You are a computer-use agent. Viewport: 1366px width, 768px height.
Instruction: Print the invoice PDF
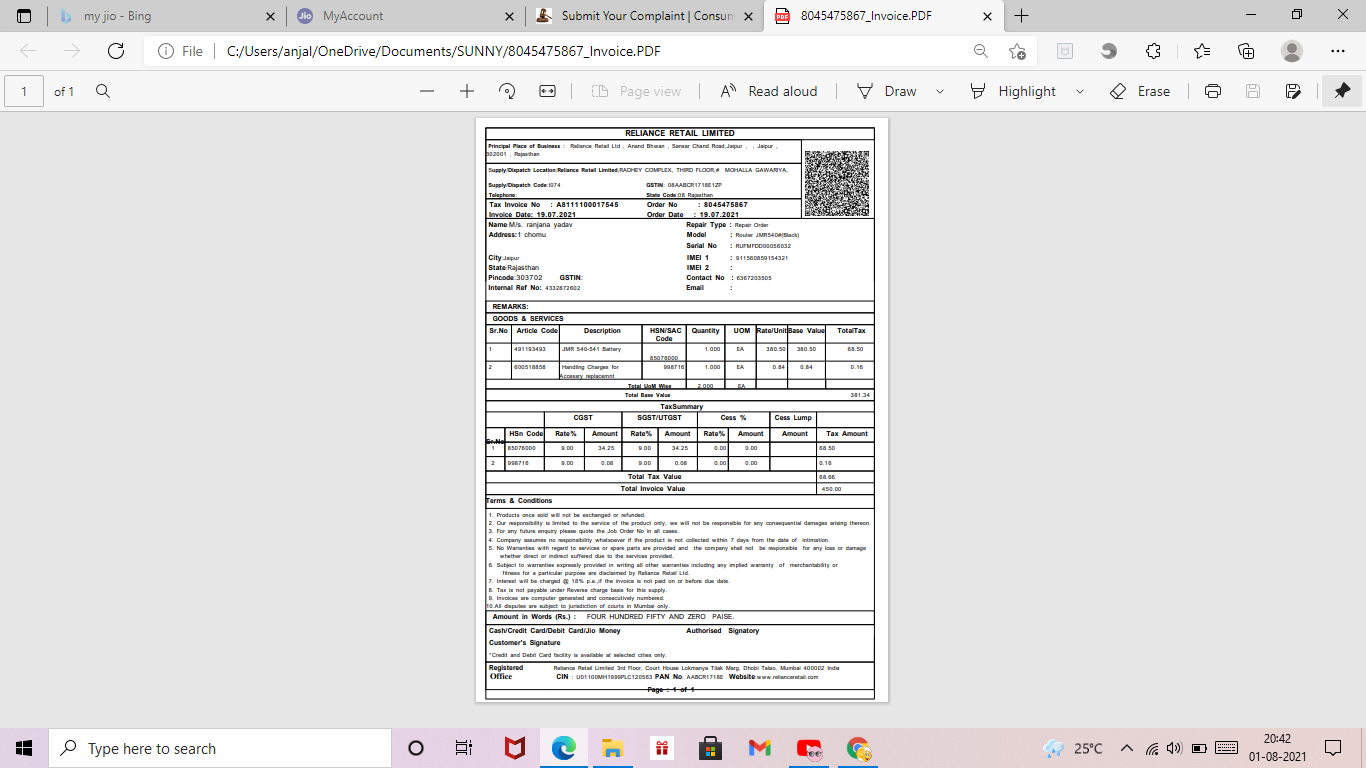click(1213, 91)
